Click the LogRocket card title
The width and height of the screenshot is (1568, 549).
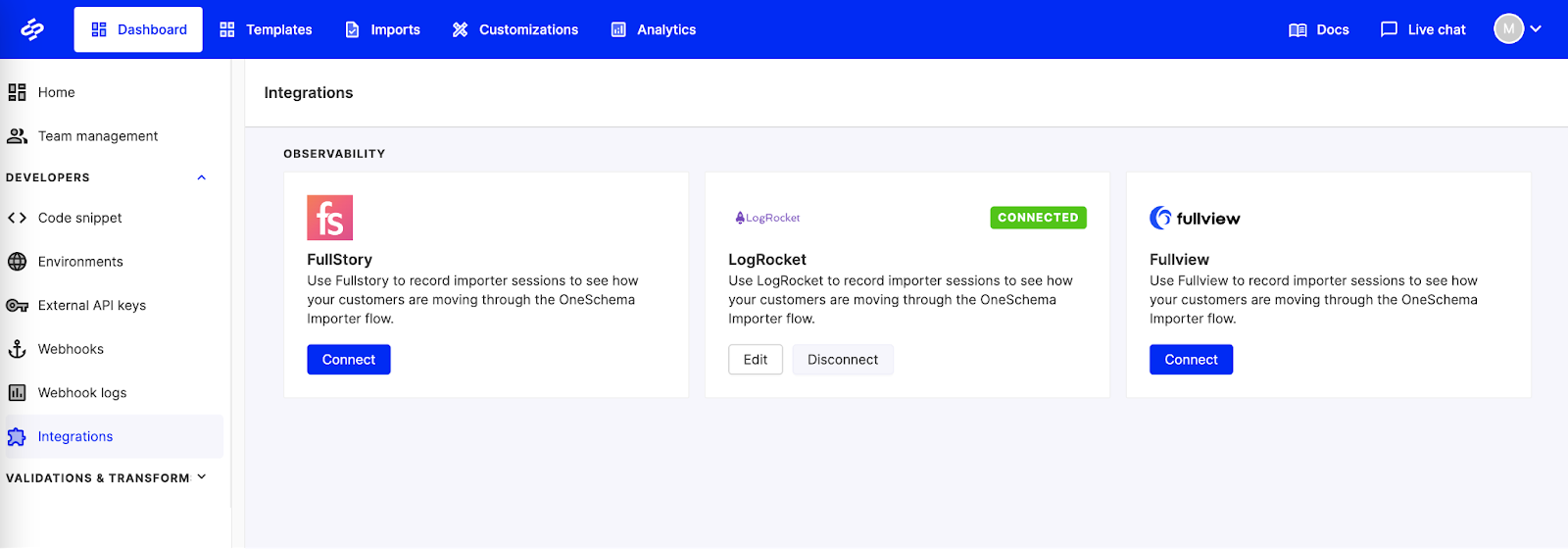pos(767,260)
